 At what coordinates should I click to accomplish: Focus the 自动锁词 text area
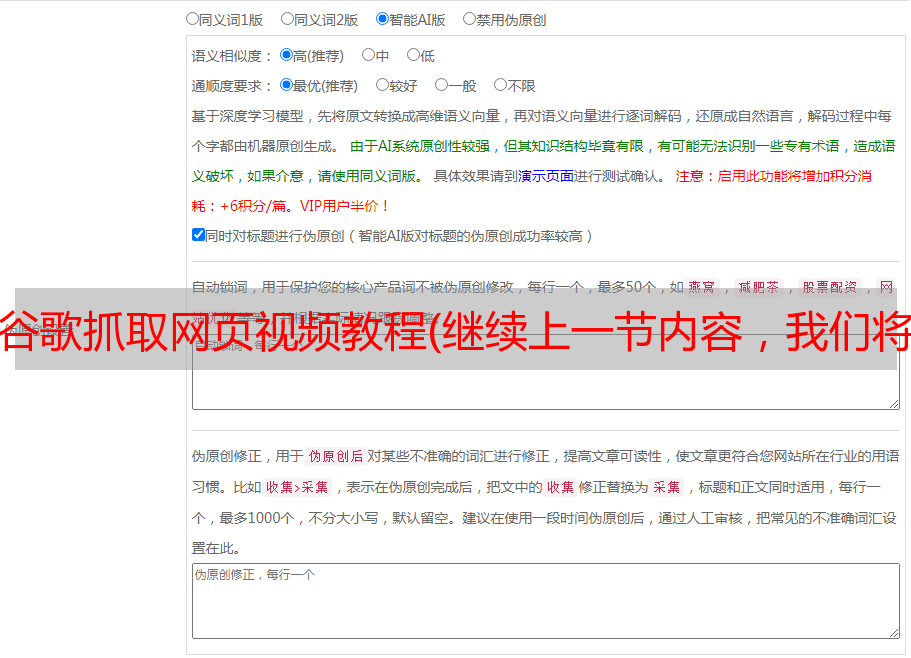click(x=546, y=372)
